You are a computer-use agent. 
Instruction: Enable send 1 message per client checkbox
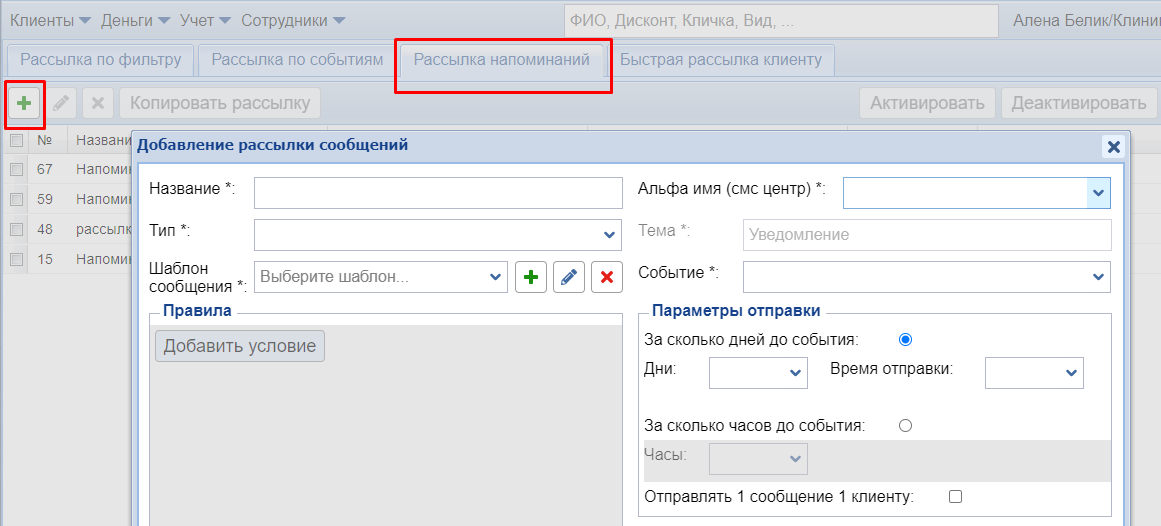(955, 496)
